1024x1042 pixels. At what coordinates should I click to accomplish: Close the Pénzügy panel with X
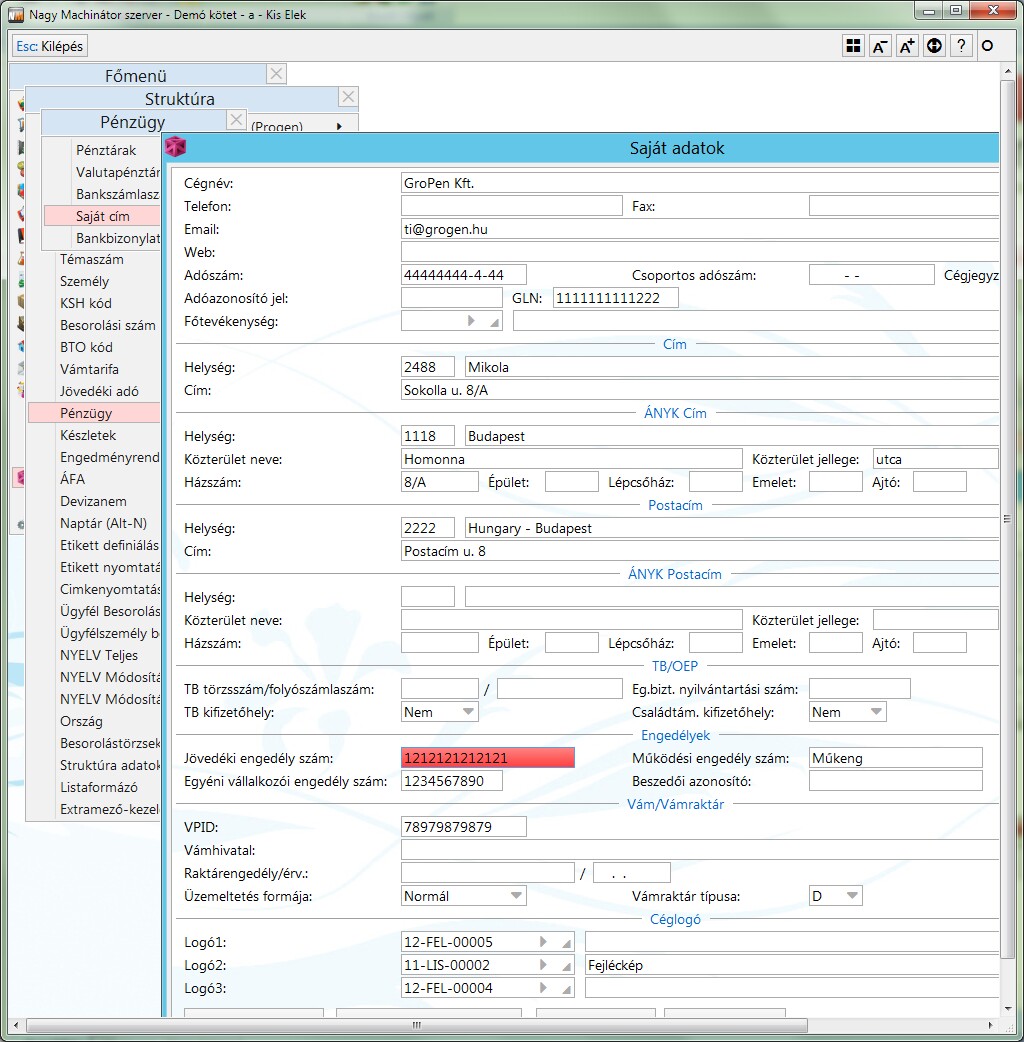tap(236, 120)
